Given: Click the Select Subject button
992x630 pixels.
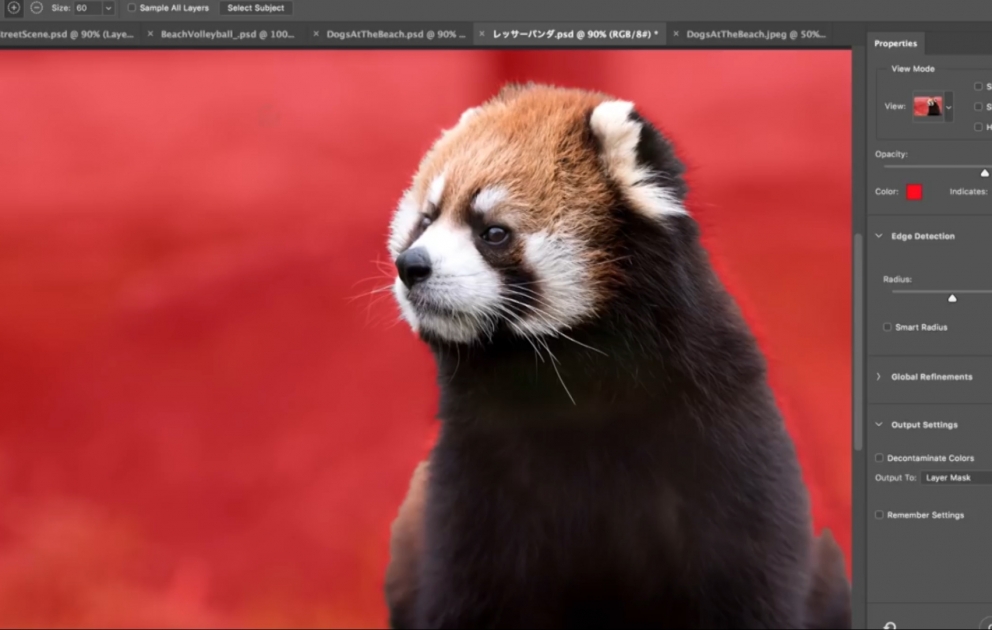Looking at the screenshot, I should tap(256, 8).
